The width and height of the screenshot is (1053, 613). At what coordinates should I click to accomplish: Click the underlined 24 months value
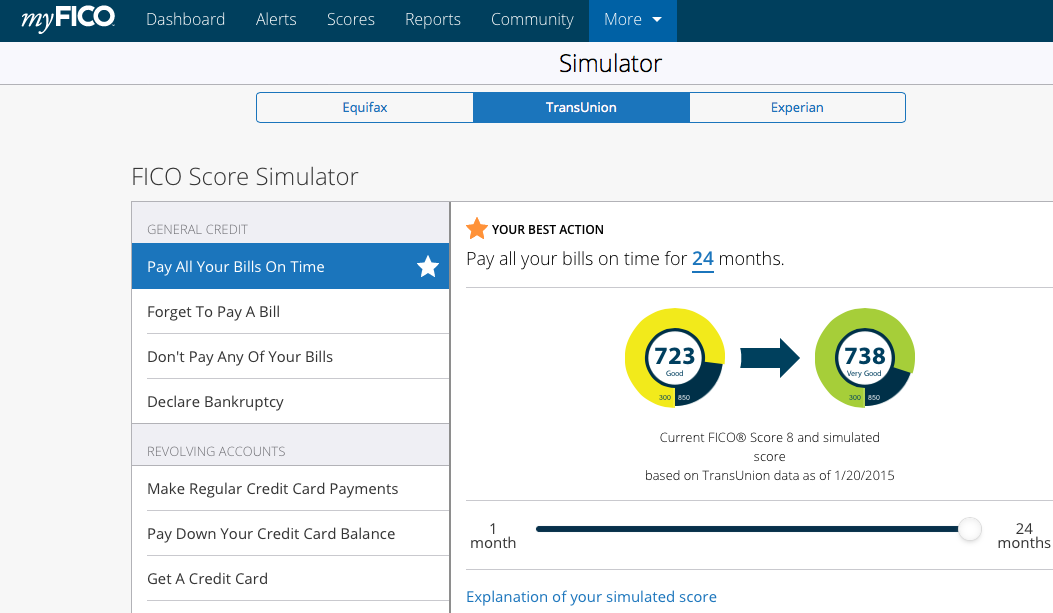pos(702,258)
